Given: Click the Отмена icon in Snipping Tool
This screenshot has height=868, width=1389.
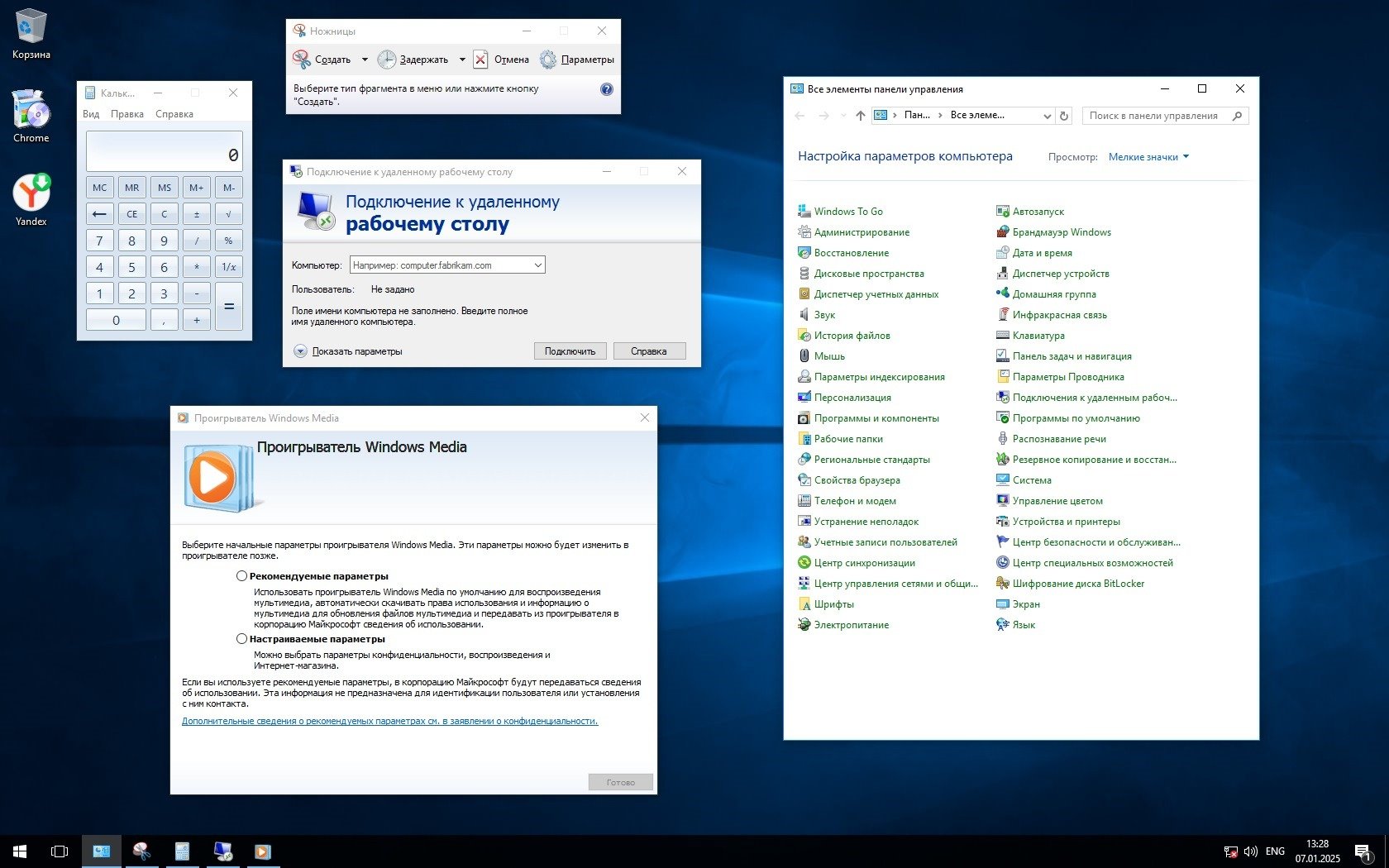Looking at the screenshot, I should [481, 60].
